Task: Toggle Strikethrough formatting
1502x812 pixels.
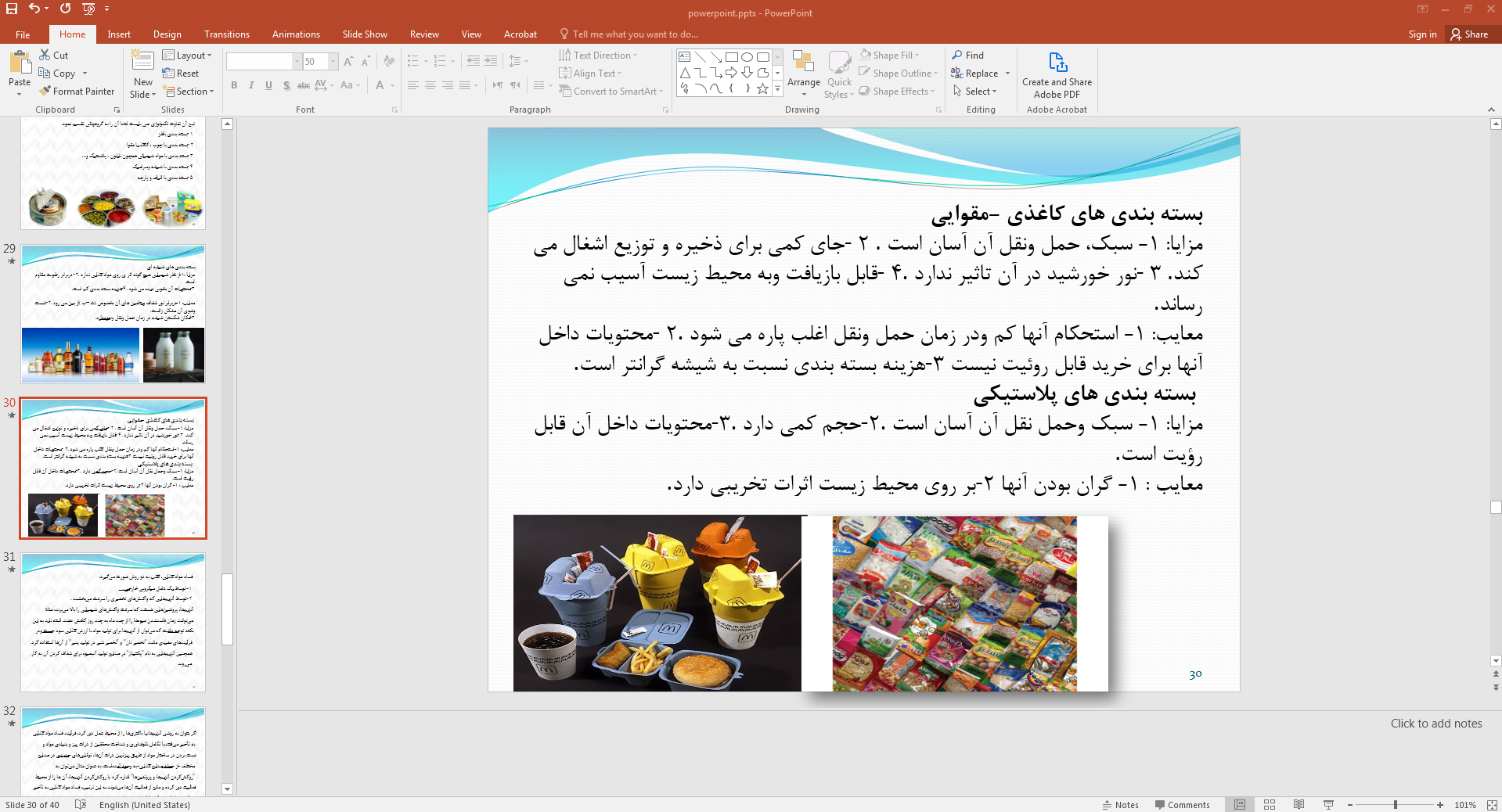Action: pos(304,85)
